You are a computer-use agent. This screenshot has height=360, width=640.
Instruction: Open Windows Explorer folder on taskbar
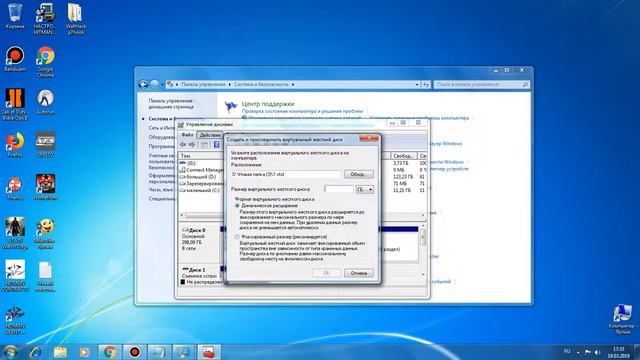60,352
